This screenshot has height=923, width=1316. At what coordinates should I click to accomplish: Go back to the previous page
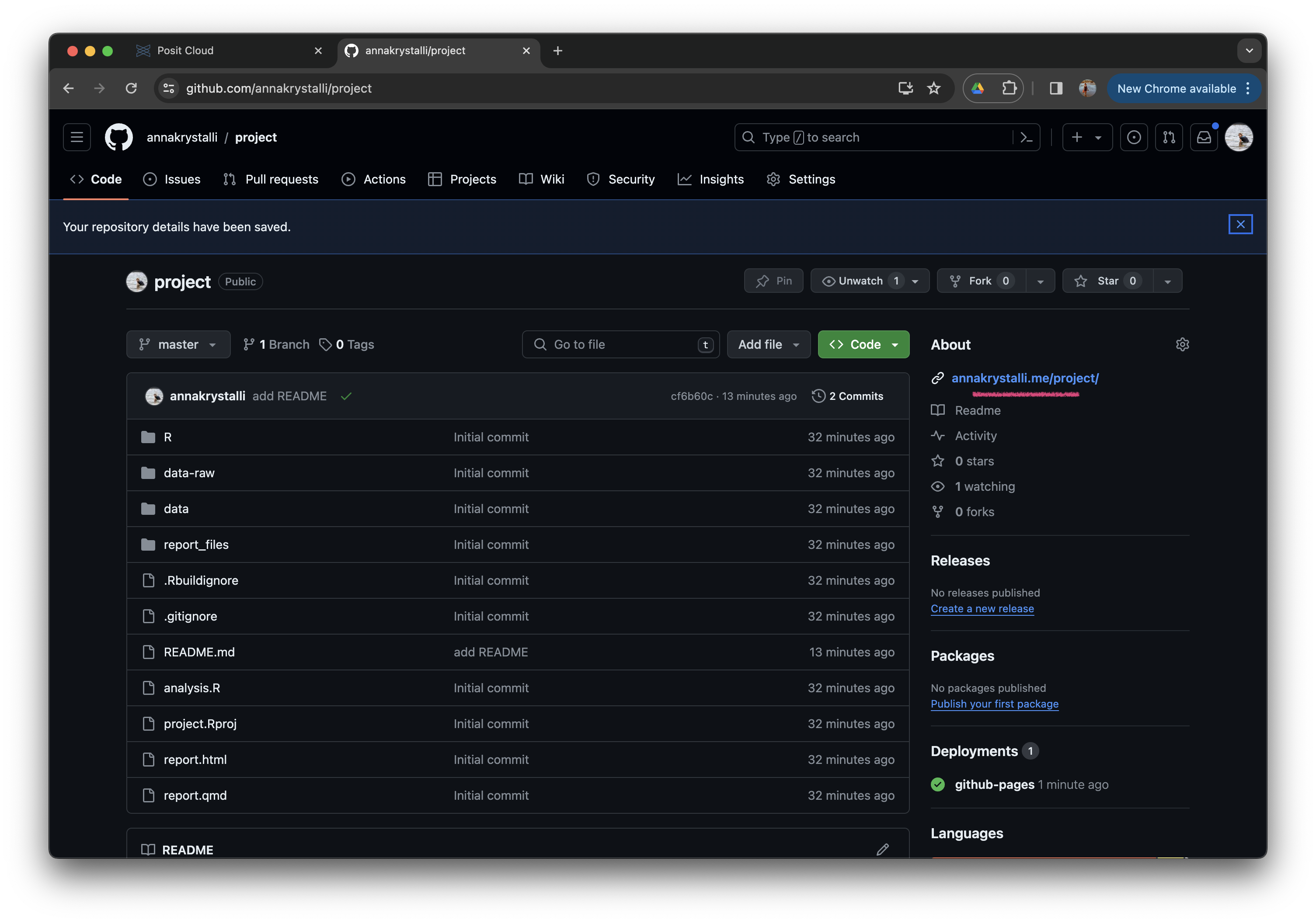(x=69, y=88)
